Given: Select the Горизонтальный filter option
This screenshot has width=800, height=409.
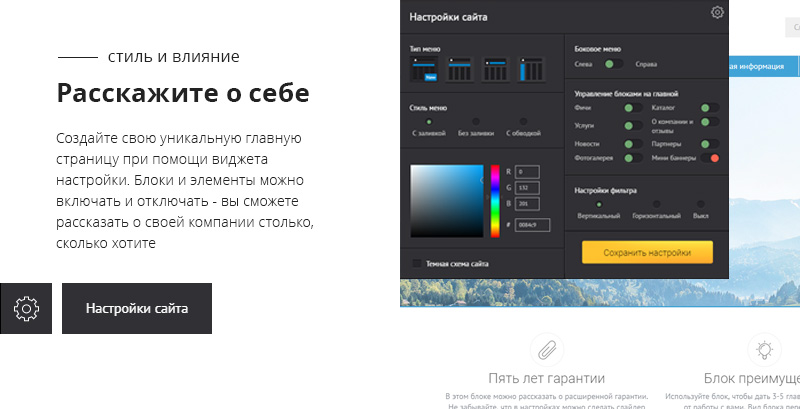Looking at the screenshot, I should tap(656, 204).
